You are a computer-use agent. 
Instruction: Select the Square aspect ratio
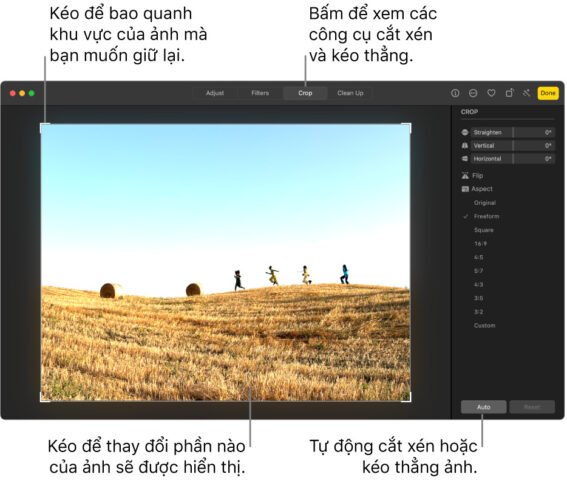(x=484, y=230)
